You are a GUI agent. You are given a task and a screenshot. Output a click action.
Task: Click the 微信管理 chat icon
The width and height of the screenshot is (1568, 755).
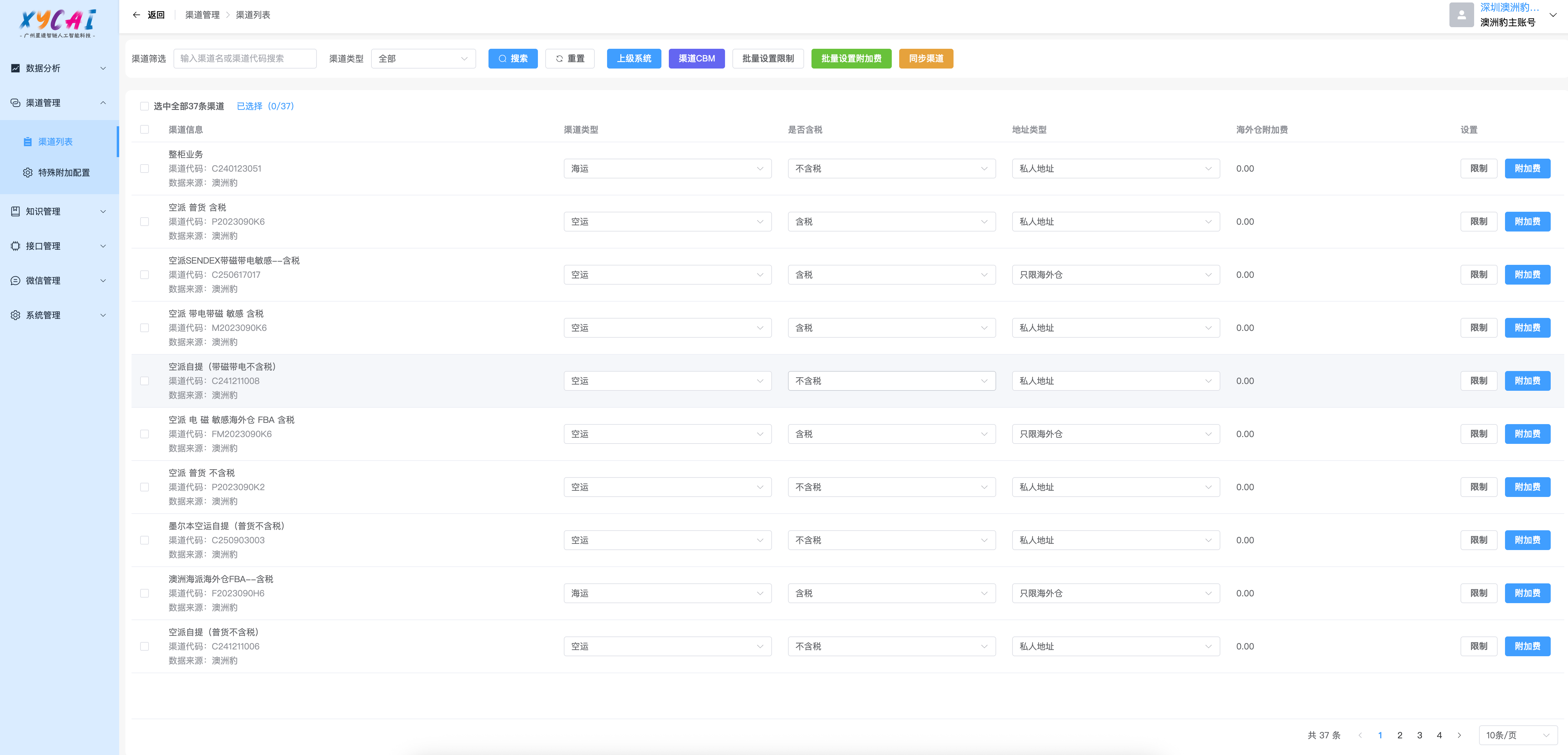15,281
